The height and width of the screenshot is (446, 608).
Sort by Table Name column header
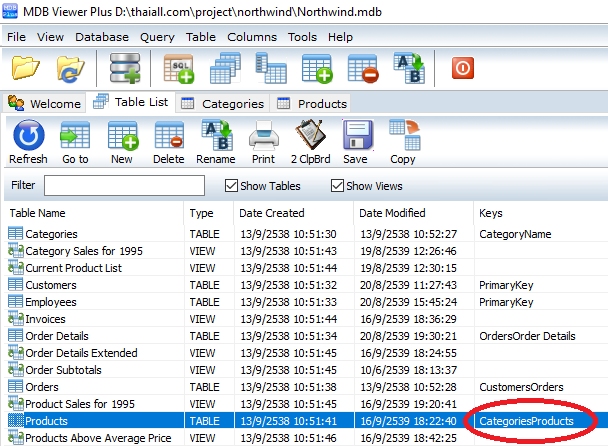tap(38, 213)
